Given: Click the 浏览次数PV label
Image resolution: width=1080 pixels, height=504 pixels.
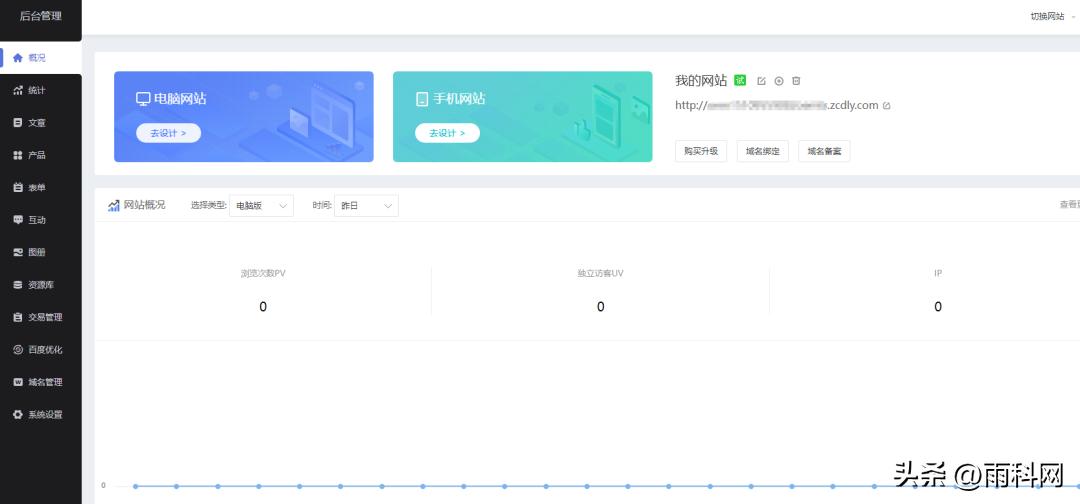Looking at the screenshot, I should 263,273.
